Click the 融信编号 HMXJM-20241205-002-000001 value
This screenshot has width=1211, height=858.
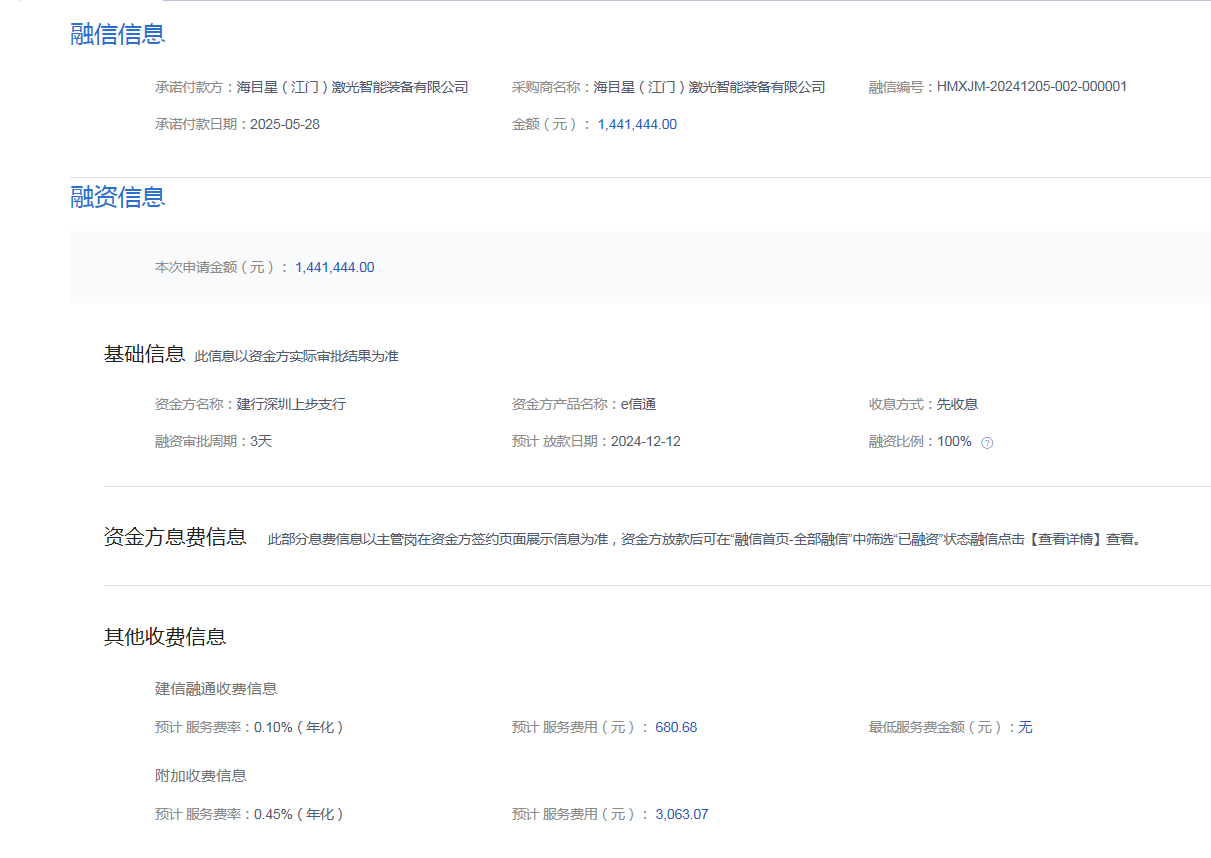1031,87
